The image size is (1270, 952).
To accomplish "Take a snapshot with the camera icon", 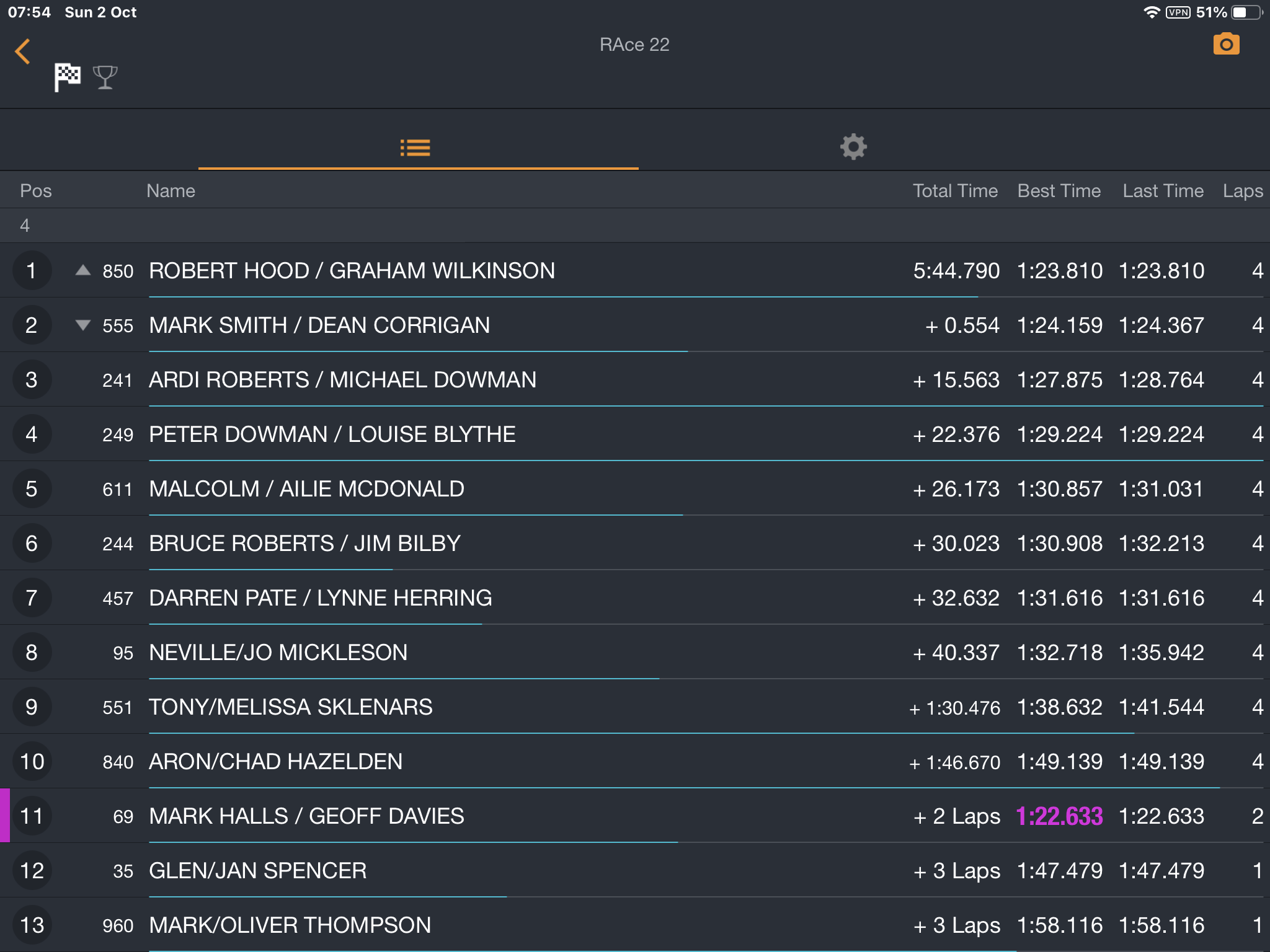I will tap(1226, 44).
